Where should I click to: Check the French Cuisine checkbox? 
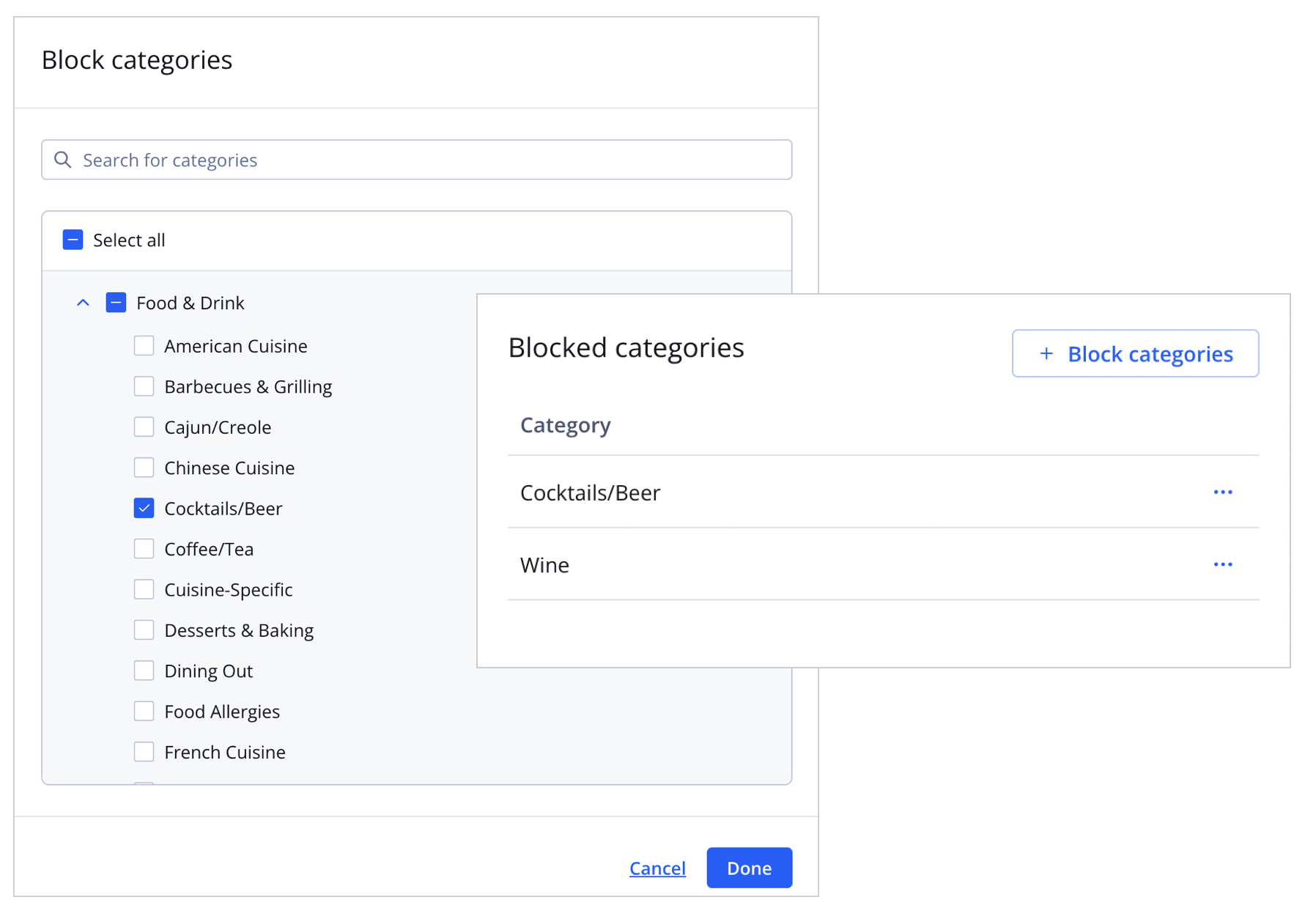point(144,751)
